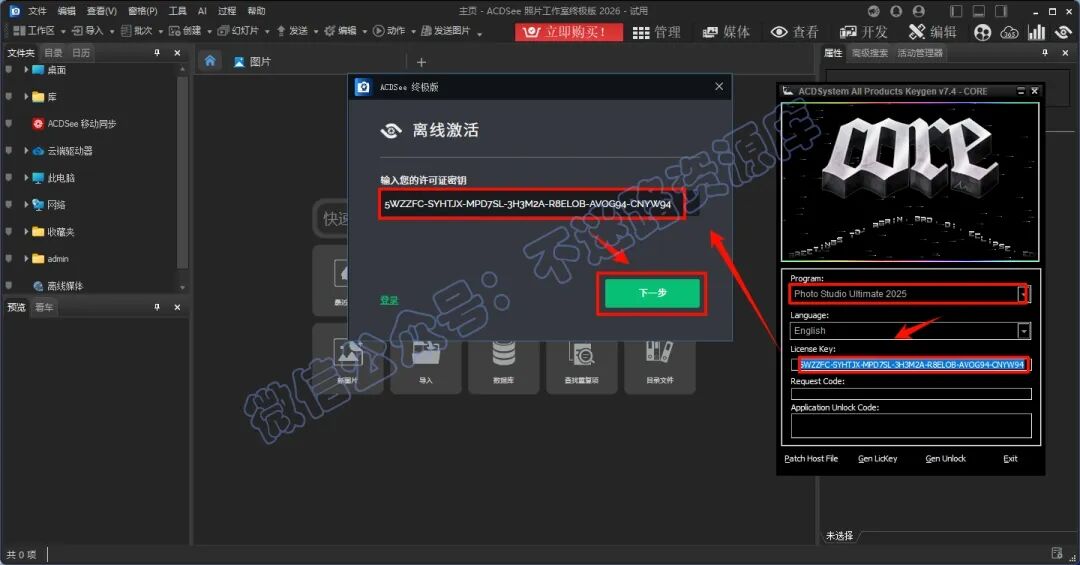Open the Language dropdown in Keygen window
This screenshot has width=1080, height=565.
point(1024,331)
